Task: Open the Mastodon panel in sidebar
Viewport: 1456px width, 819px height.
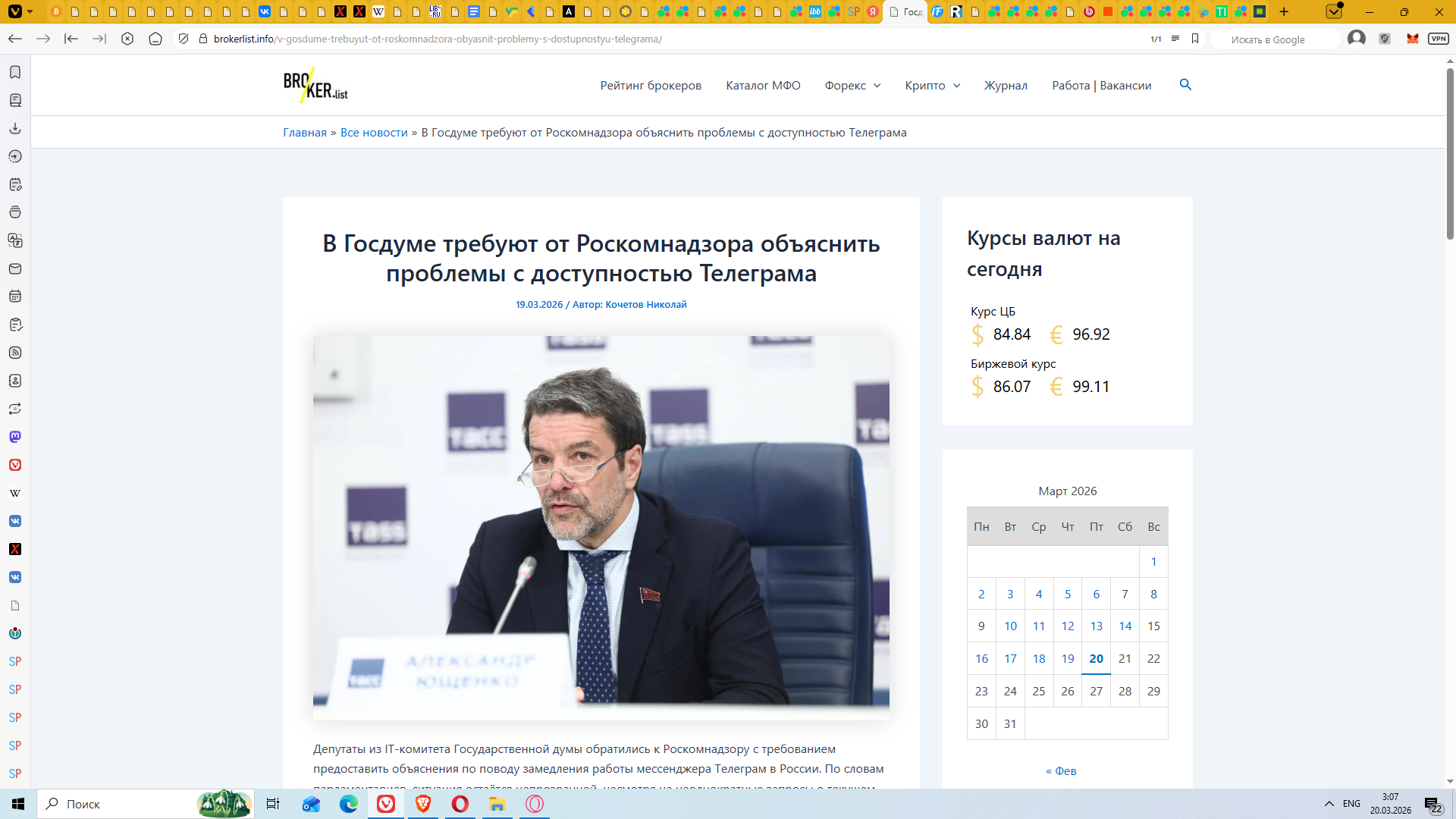Action: (15, 437)
